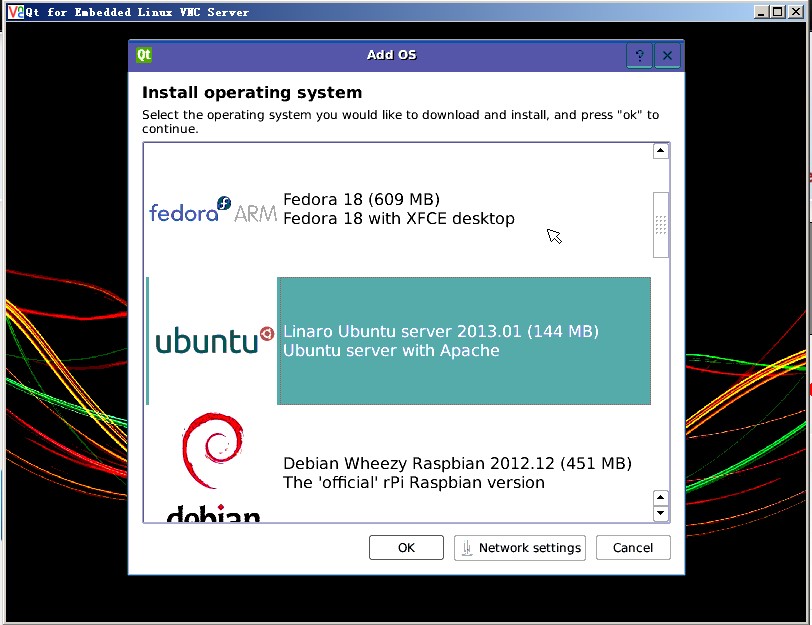The image size is (812, 625).
Task: Cancel the Add OS dialog
Action: [633, 548]
